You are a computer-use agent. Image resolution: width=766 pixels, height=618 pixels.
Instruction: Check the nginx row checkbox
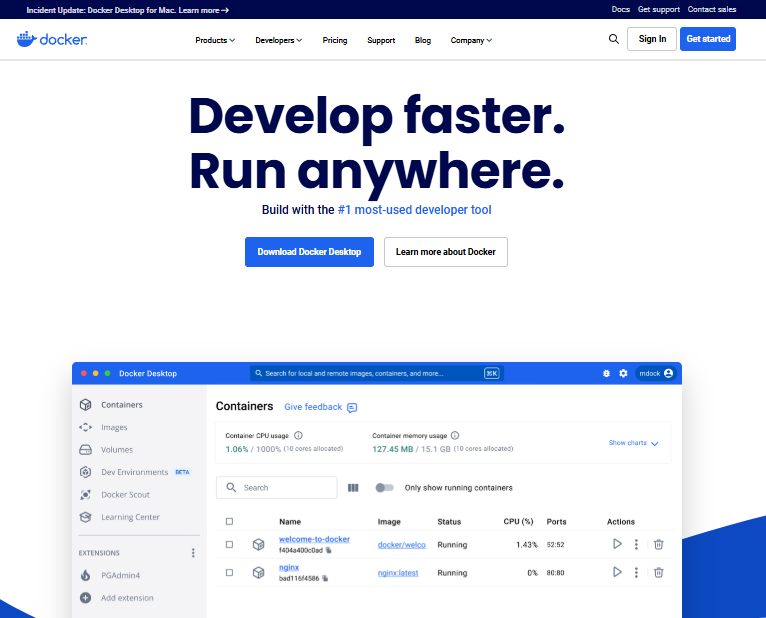(x=230, y=573)
